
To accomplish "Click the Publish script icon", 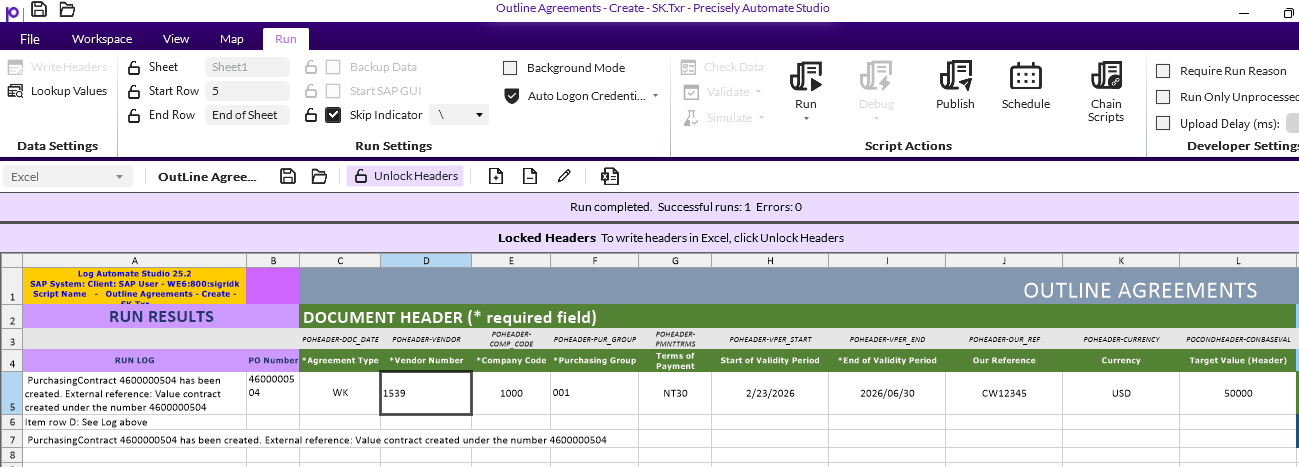I will (955, 76).
